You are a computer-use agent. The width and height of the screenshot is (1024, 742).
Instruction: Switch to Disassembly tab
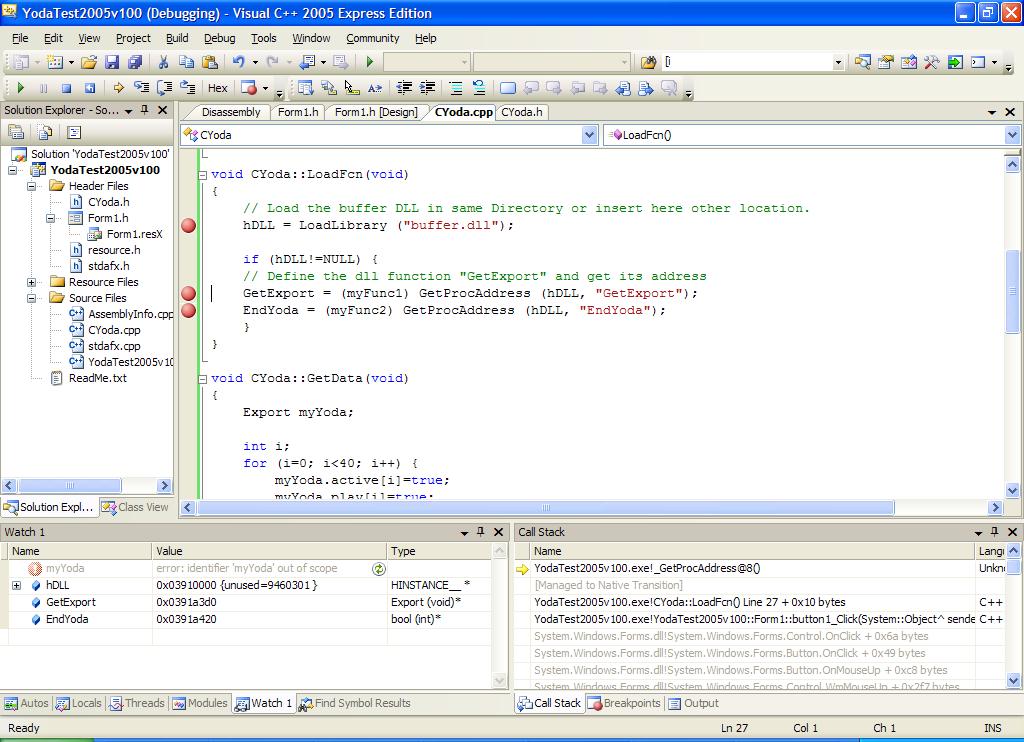pyautogui.click(x=231, y=112)
